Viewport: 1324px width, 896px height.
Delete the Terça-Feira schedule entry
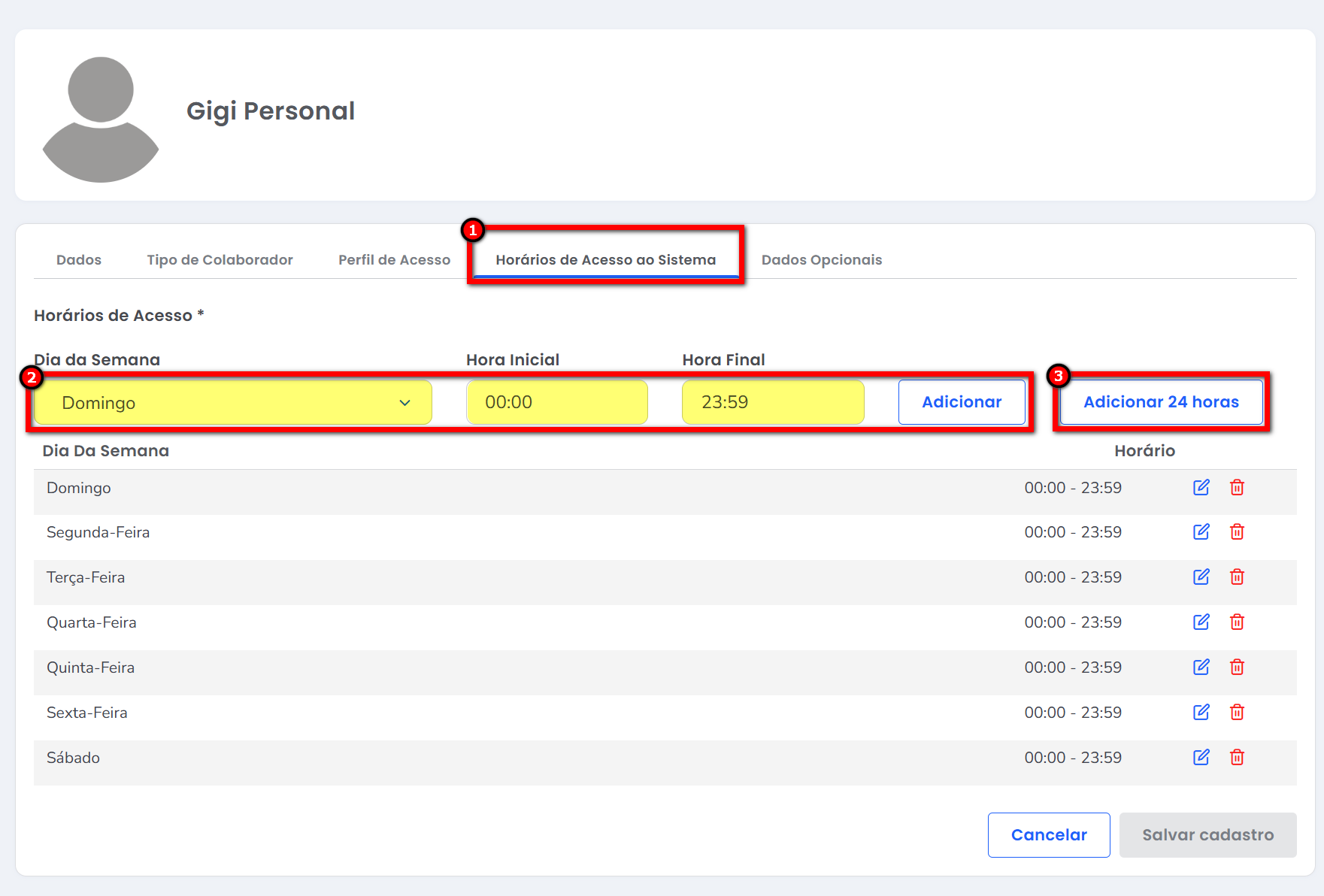click(1237, 577)
